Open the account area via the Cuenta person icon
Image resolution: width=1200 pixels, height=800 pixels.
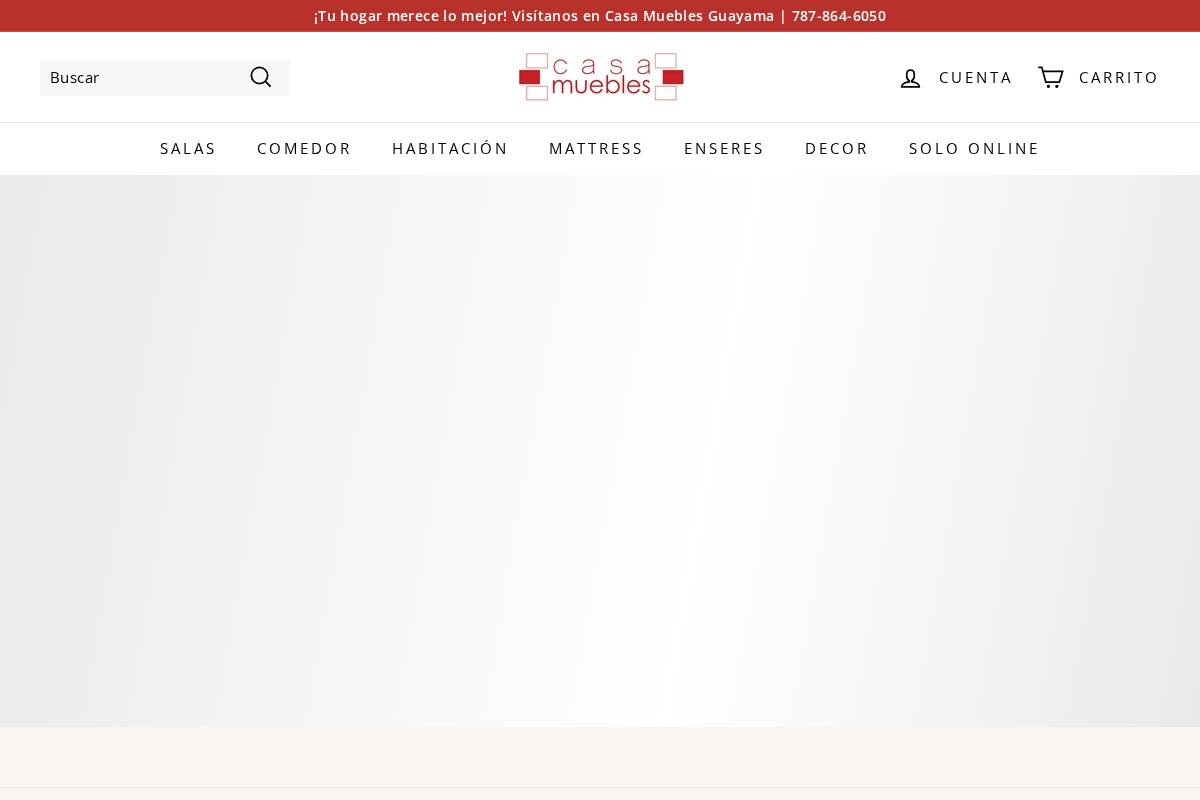[910, 78]
